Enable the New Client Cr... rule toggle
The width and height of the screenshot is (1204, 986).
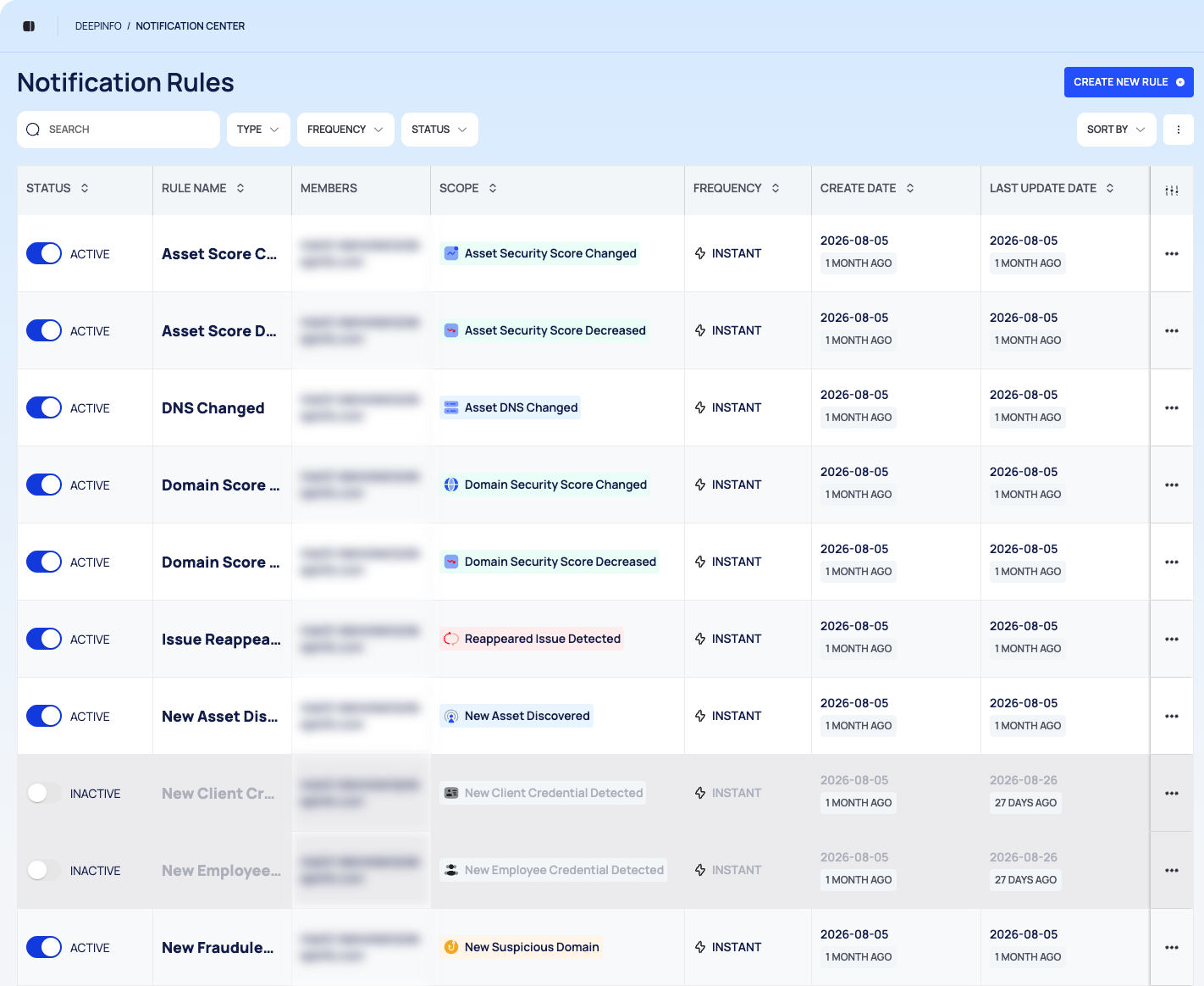click(44, 793)
